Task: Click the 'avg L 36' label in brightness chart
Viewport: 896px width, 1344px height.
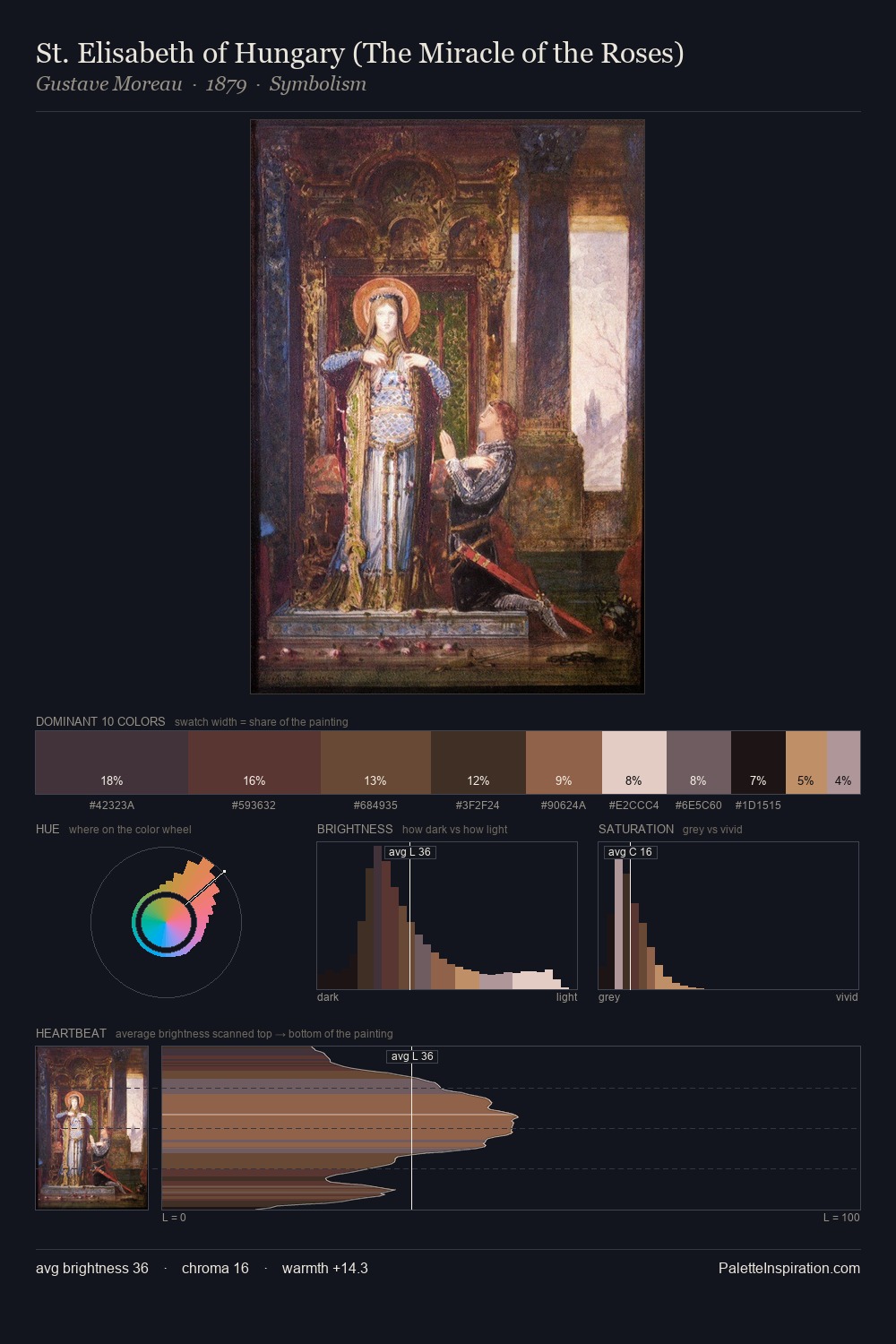Action: (x=409, y=852)
